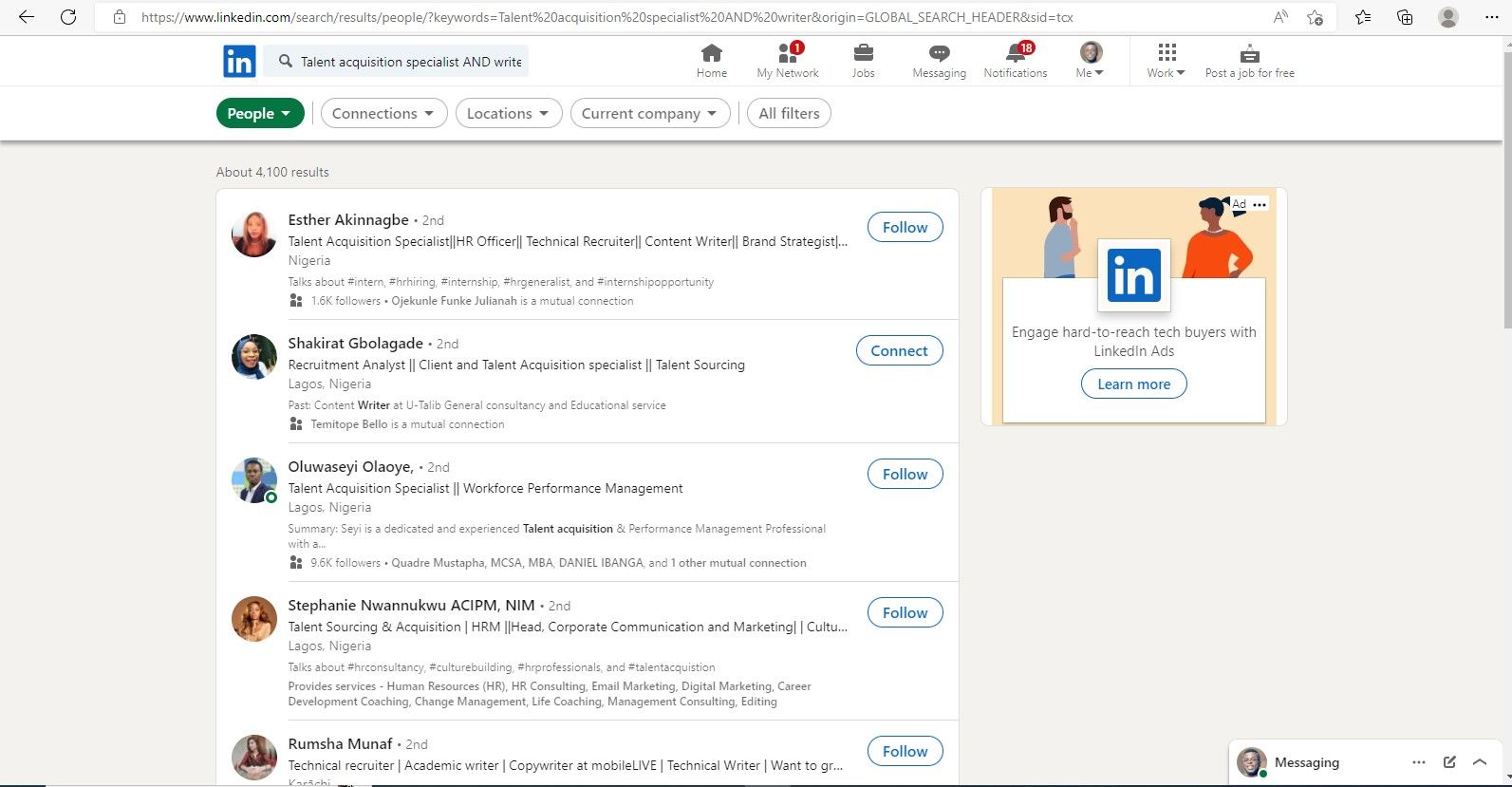This screenshot has height=787, width=1512.
Task: Click Post a job for free
Action: pyautogui.click(x=1249, y=61)
